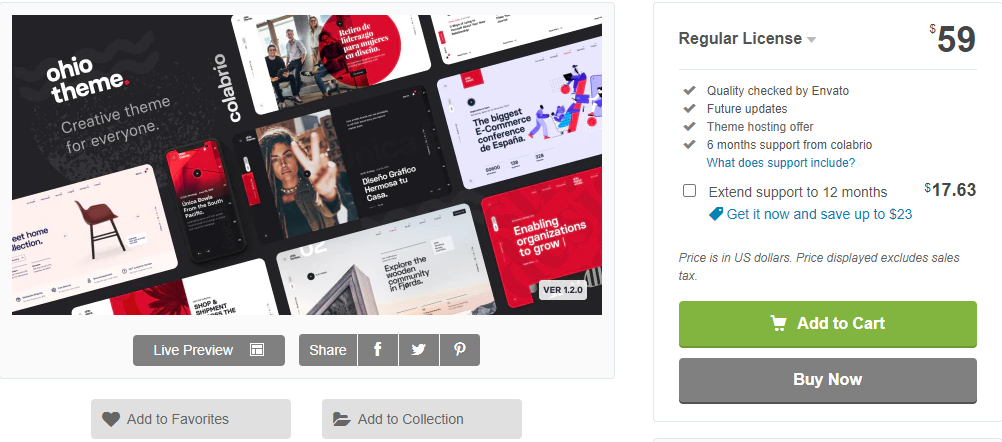
Task: Click the layout icon on Live Preview button
Action: pyautogui.click(x=257, y=349)
